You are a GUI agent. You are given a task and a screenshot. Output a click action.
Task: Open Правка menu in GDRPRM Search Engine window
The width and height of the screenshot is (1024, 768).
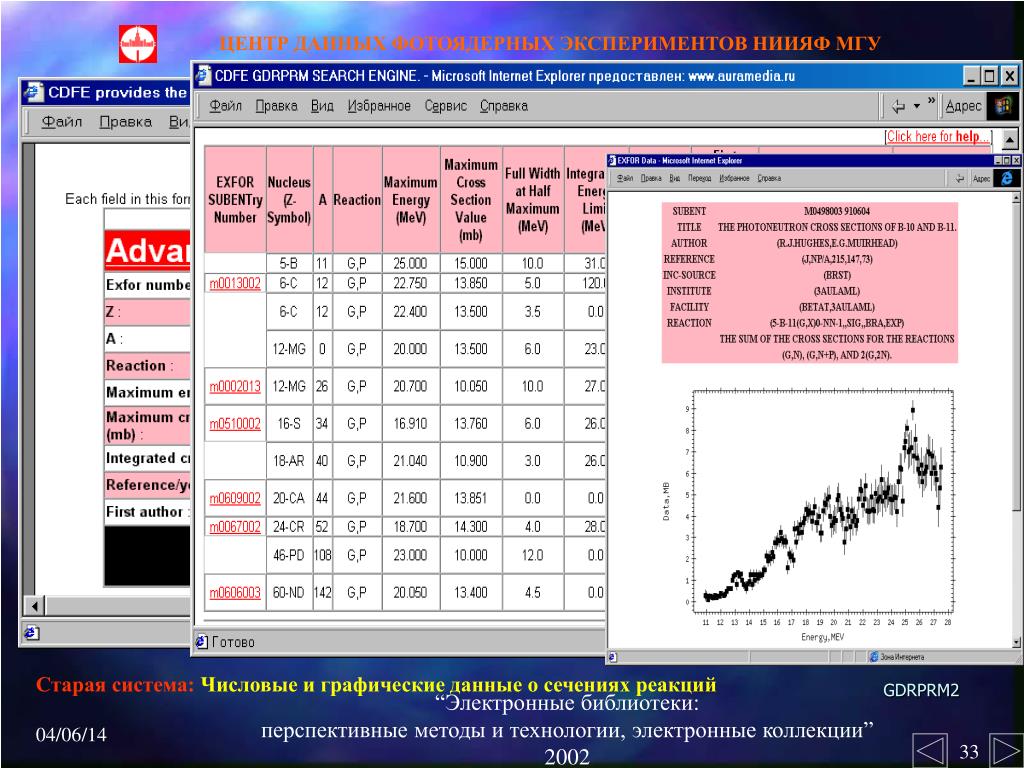(276, 106)
